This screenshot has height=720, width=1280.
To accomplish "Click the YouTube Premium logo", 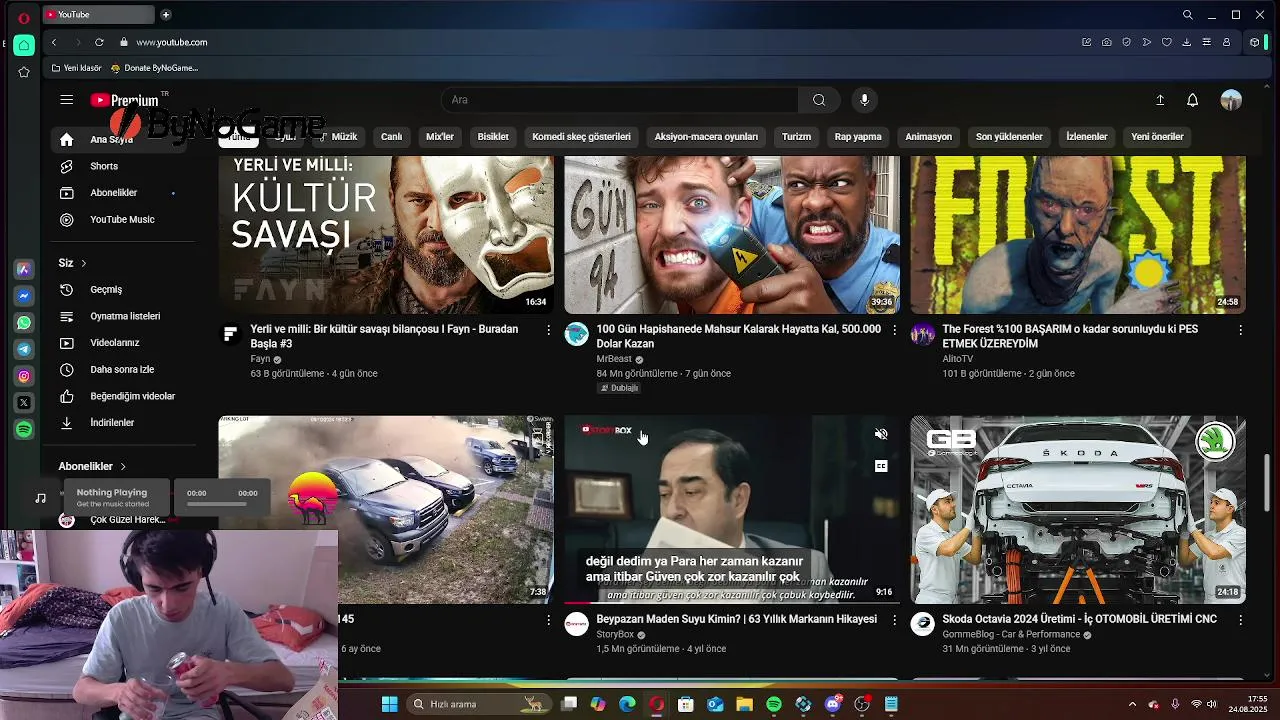I will [x=125, y=100].
